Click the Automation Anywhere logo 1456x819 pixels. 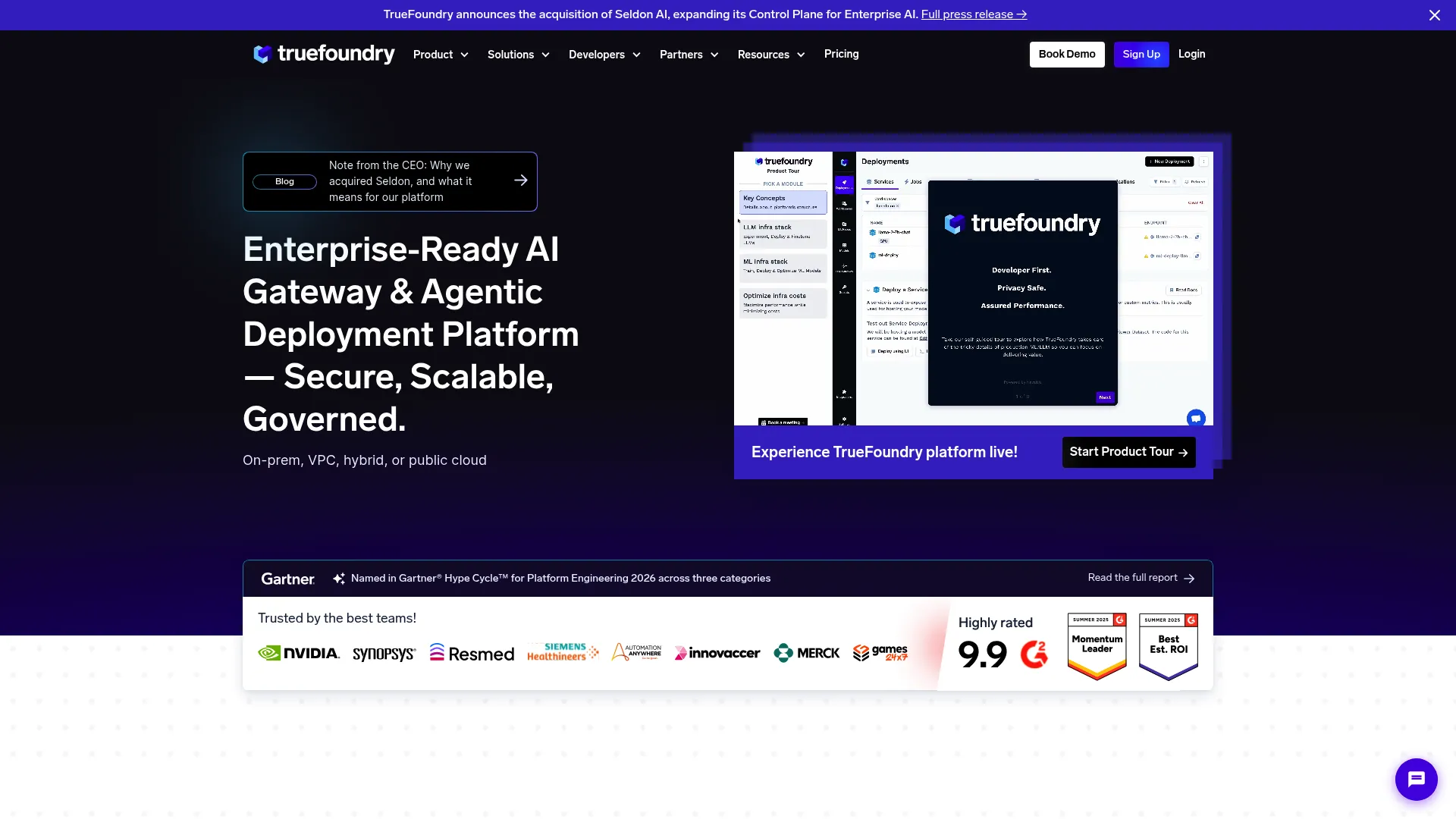tap(636, 652)
